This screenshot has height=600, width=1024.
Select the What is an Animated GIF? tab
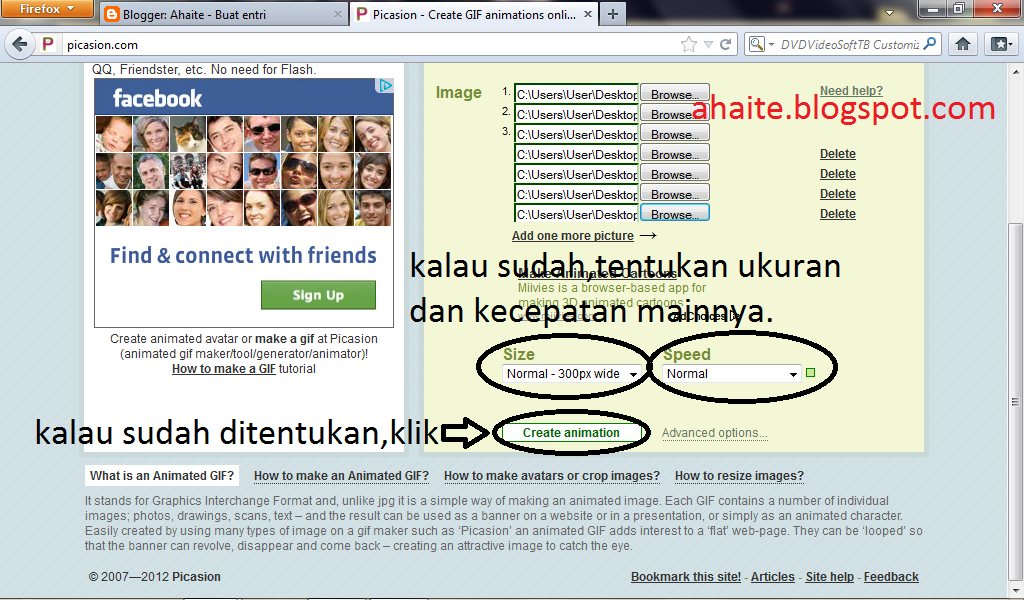[162, 476]
